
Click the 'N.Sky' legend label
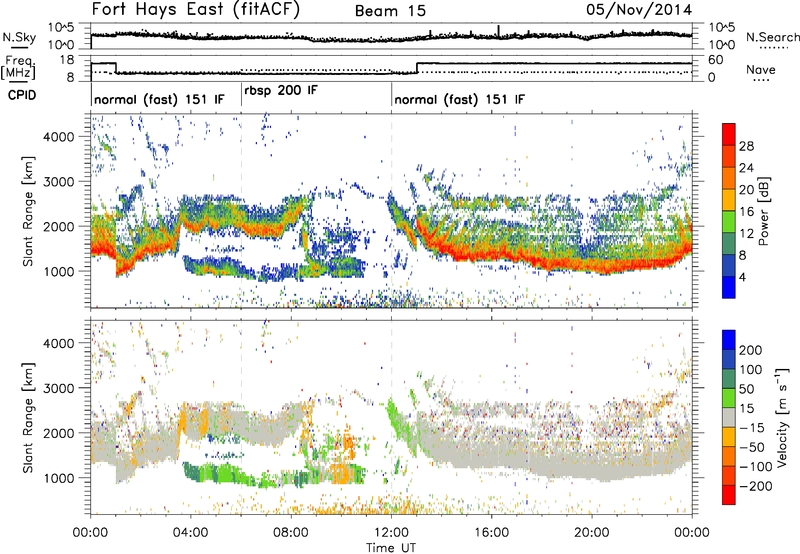[19, 37]
